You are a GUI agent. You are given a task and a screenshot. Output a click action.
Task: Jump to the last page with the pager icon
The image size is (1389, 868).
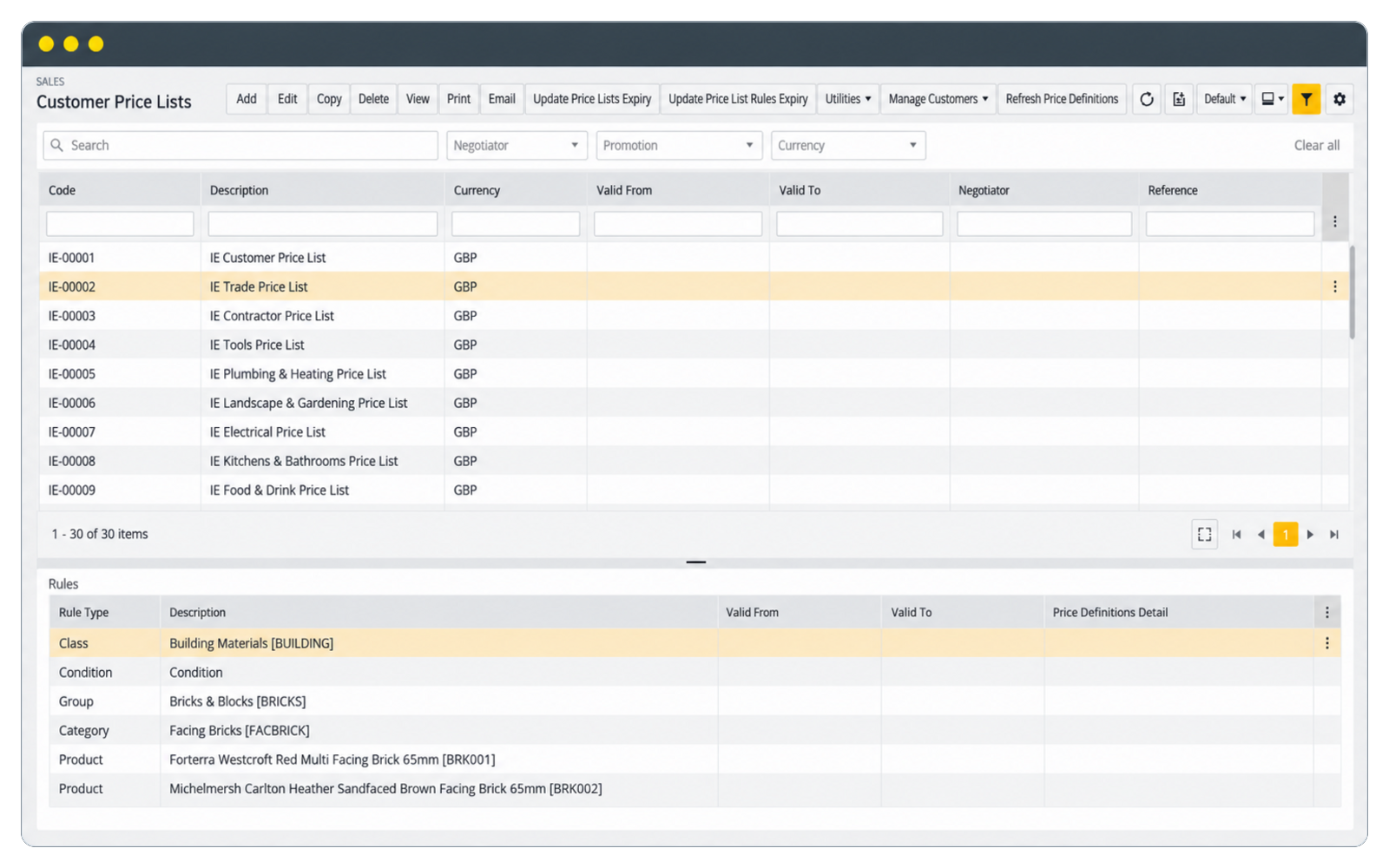coord(1334,535)
